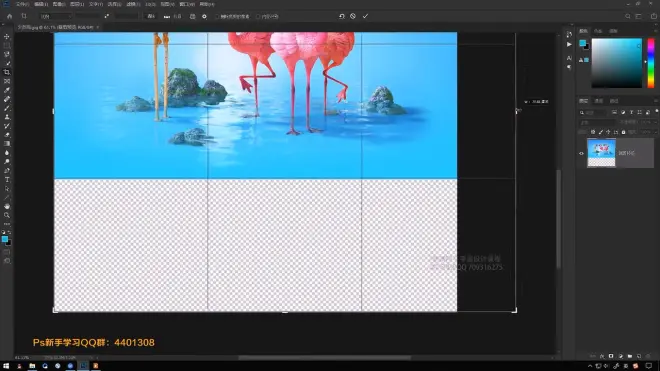Select the History Brush tool
The image size is (660, 371).
(7, 126)
